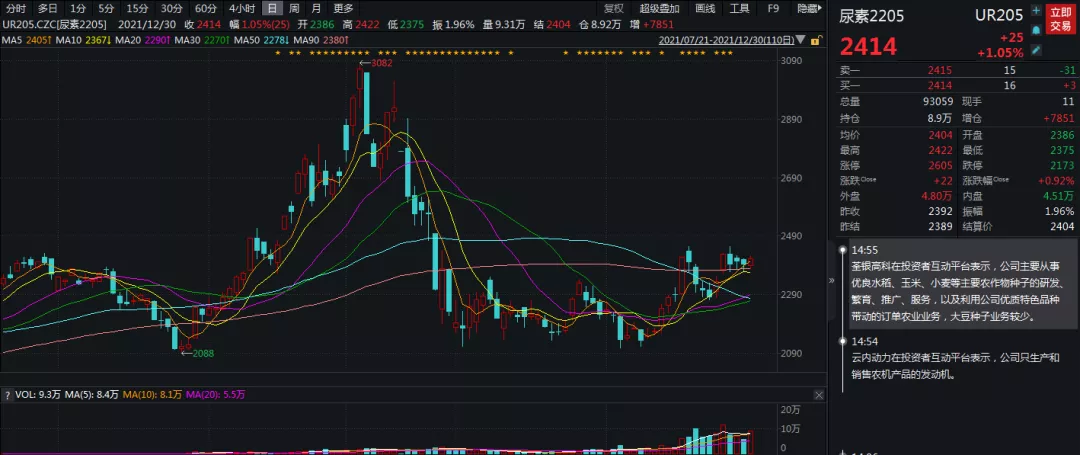This screenshot has width=1080, height=455.
Task: Open the F9 in-depth data view
Action: (x=773, y=8)
